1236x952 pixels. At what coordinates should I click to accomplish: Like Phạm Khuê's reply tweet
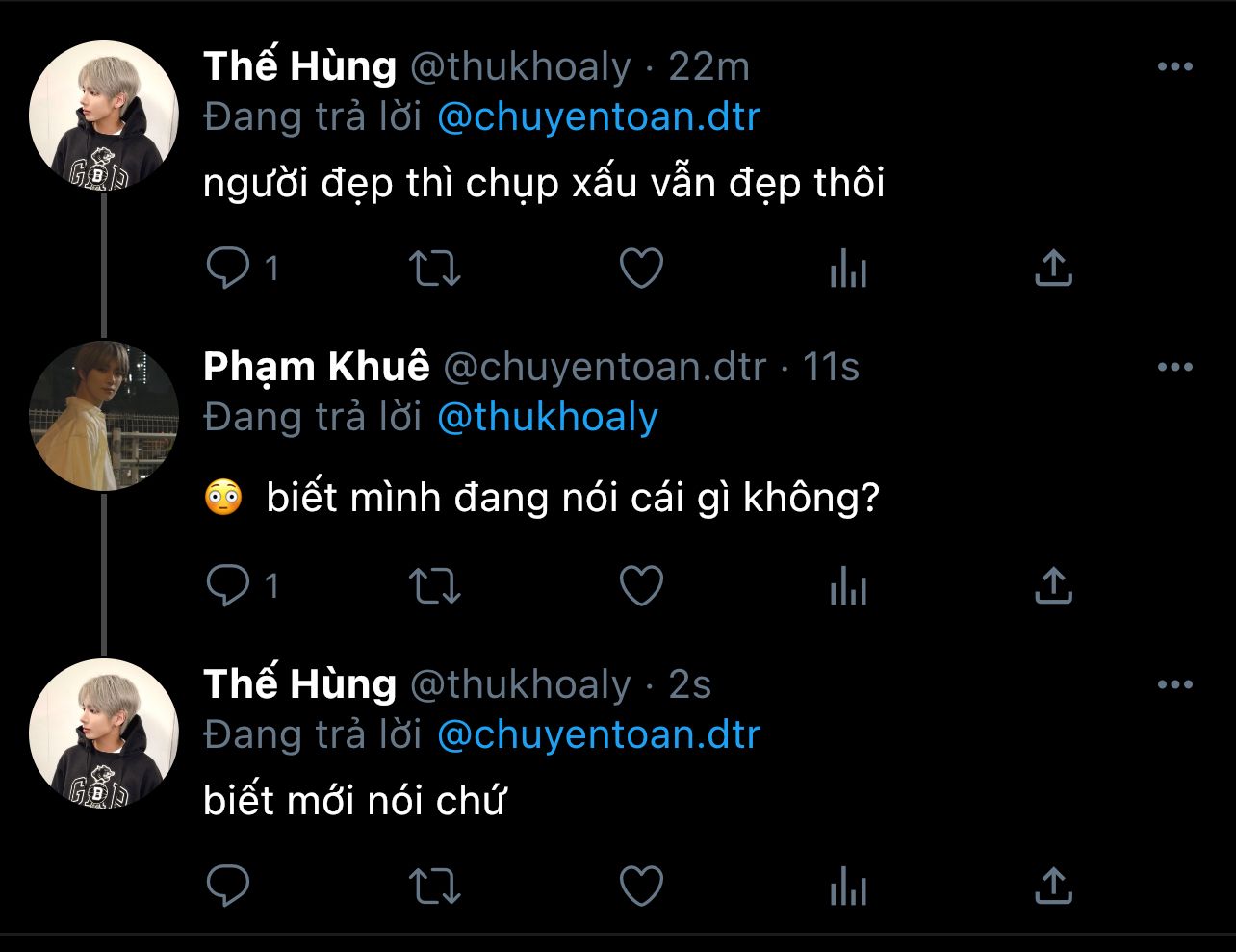point(640,584)
